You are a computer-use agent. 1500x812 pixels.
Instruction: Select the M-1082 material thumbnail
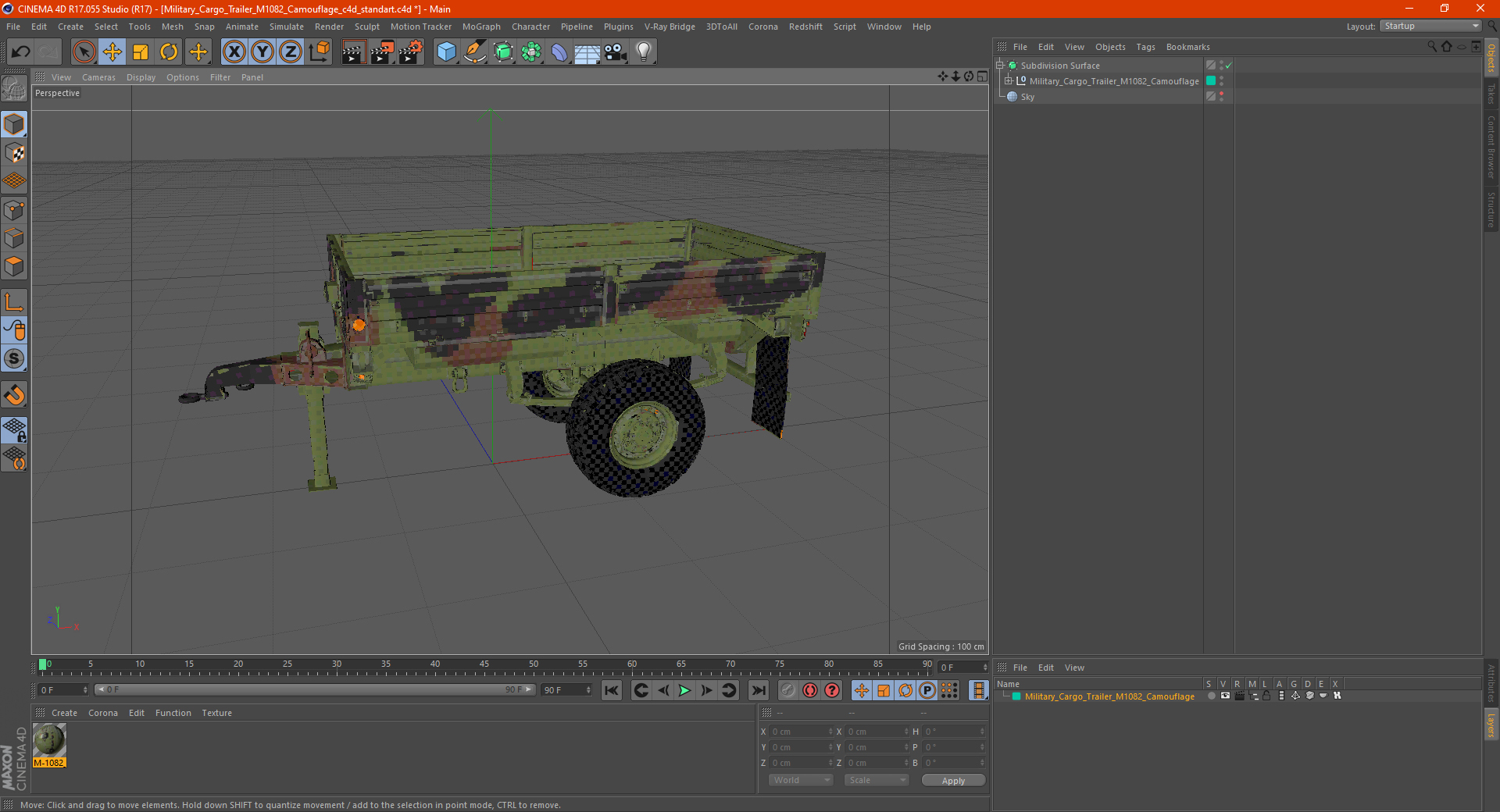(x=49, y=740)
